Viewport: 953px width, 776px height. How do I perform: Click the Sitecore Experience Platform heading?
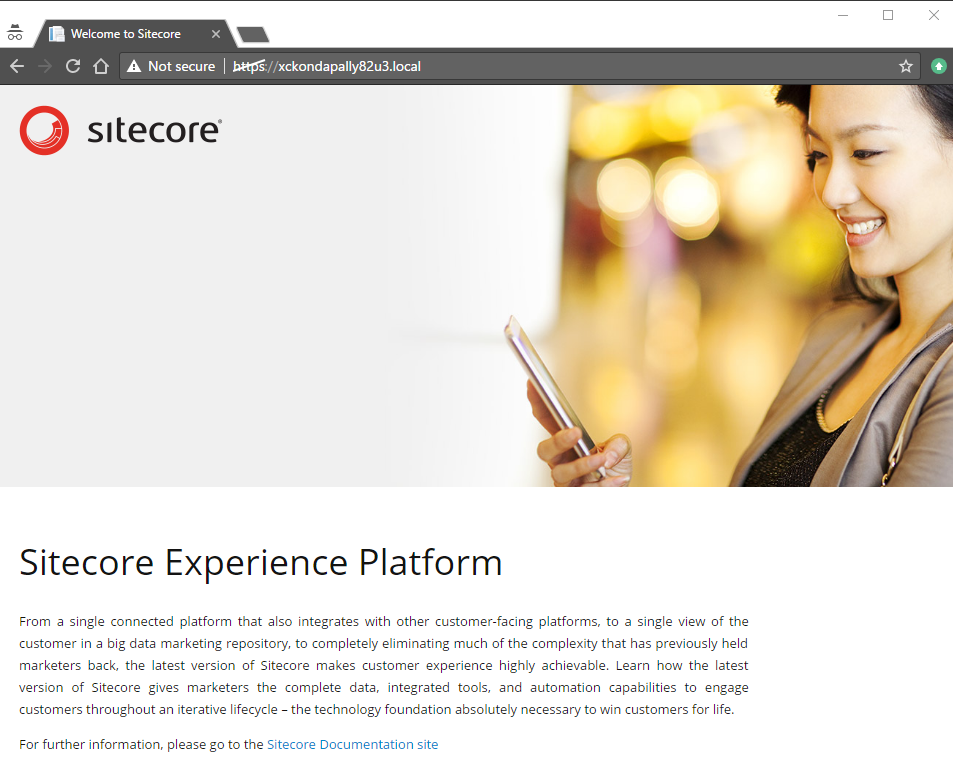[261, 563]
